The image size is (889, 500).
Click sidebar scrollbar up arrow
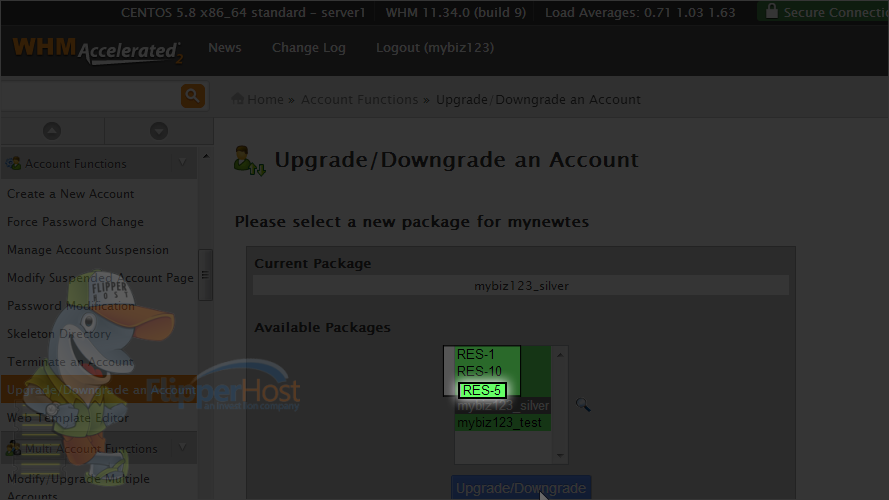206,156
